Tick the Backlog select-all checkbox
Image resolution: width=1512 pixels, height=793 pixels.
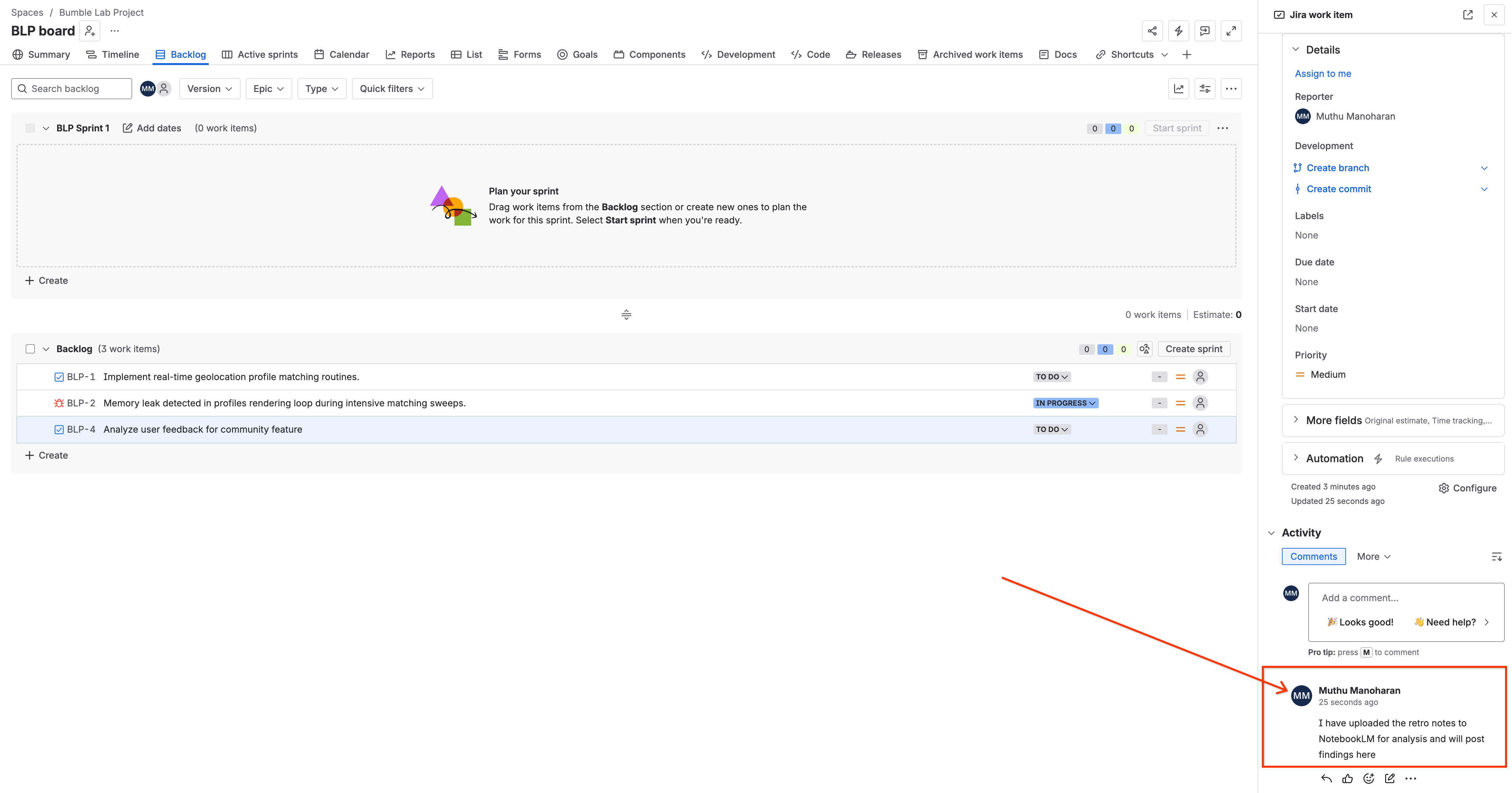point(30,349)
